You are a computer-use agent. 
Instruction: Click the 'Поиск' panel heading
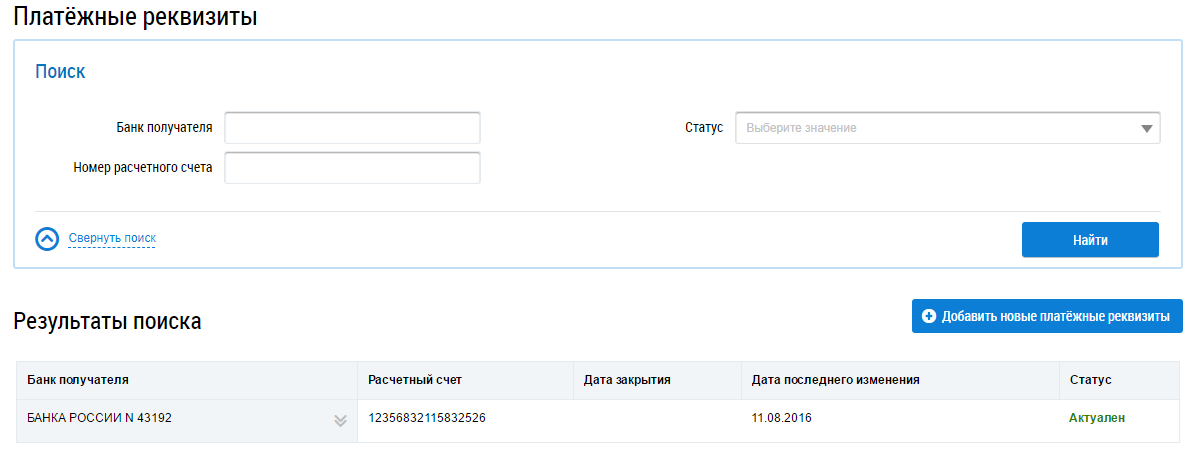click(x=60, y=72)
